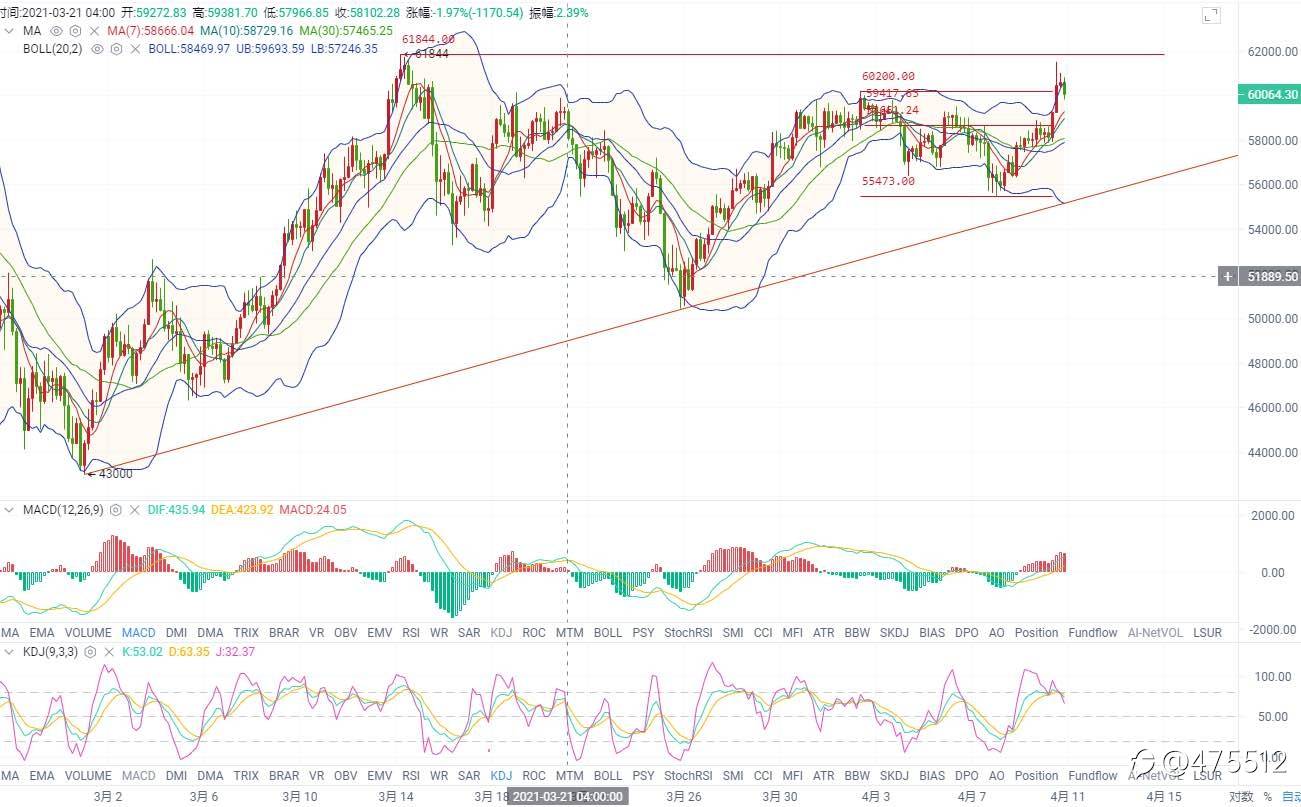The width and height of the screenshot is (1301, 807).
Task: Select the ATR tab in the MACD panel row
Action: click(824, 633)
